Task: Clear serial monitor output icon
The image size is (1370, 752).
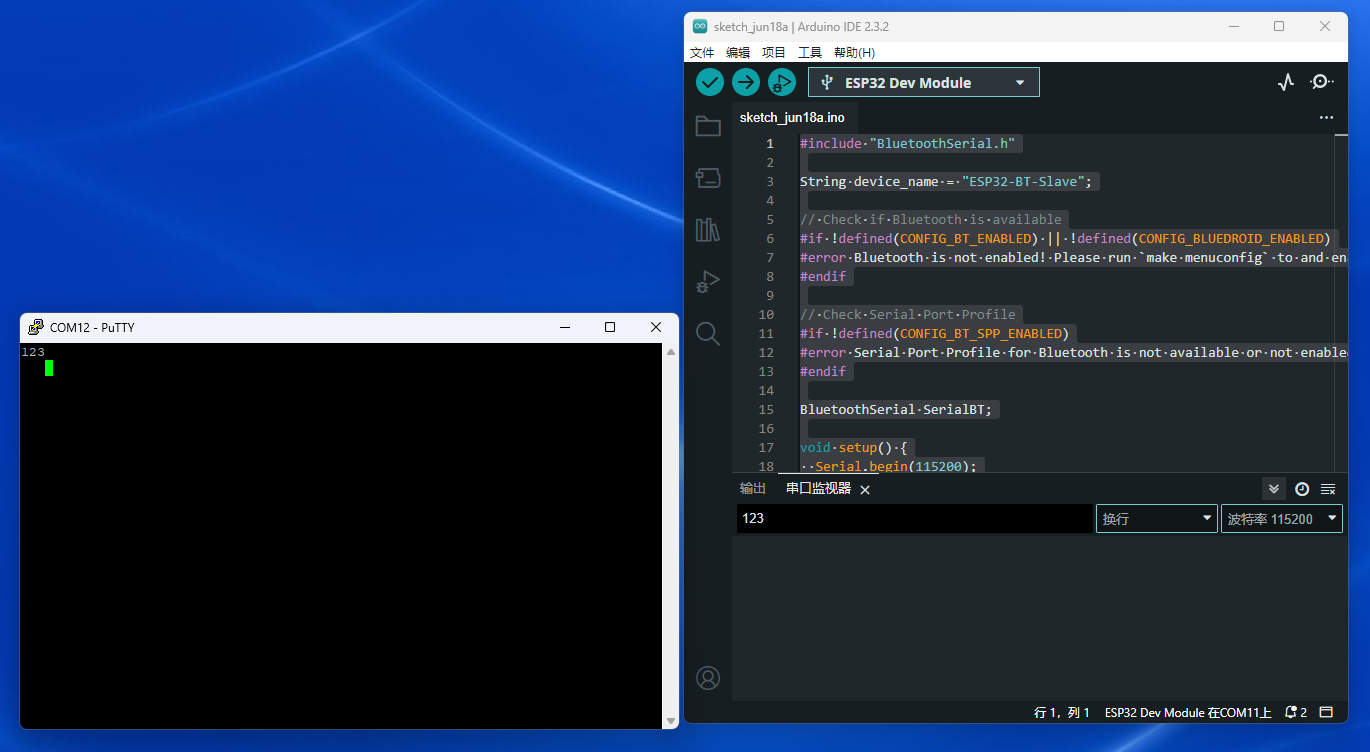Action: click(x=1328, y=489)
